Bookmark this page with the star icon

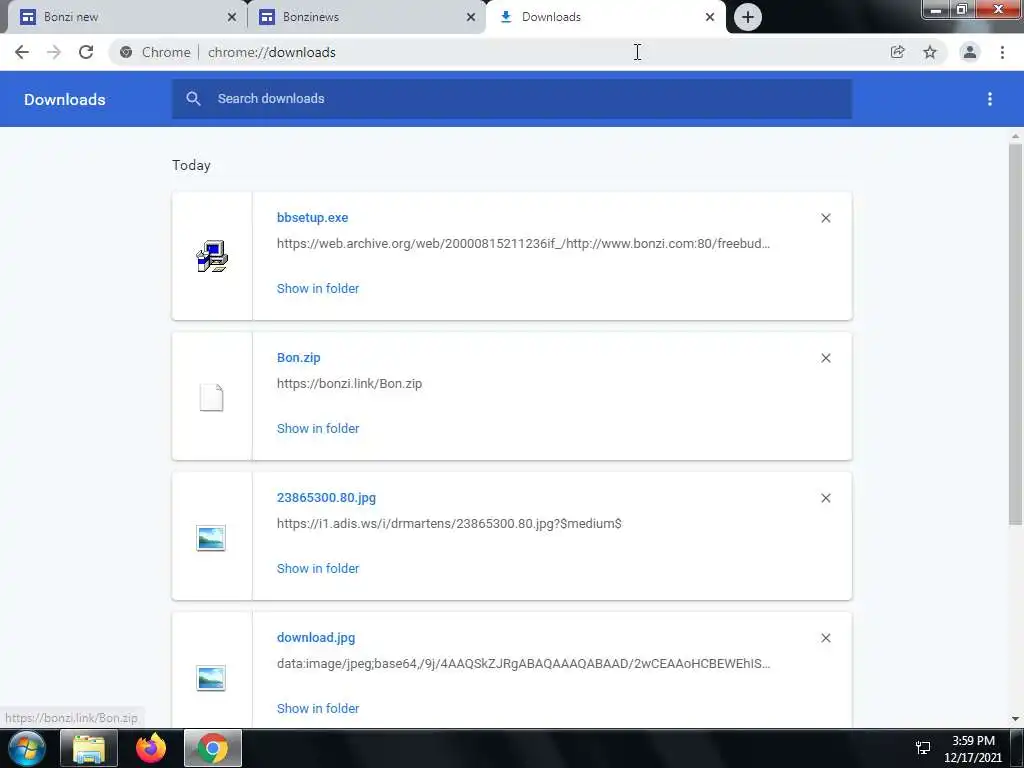pos(930,52)
